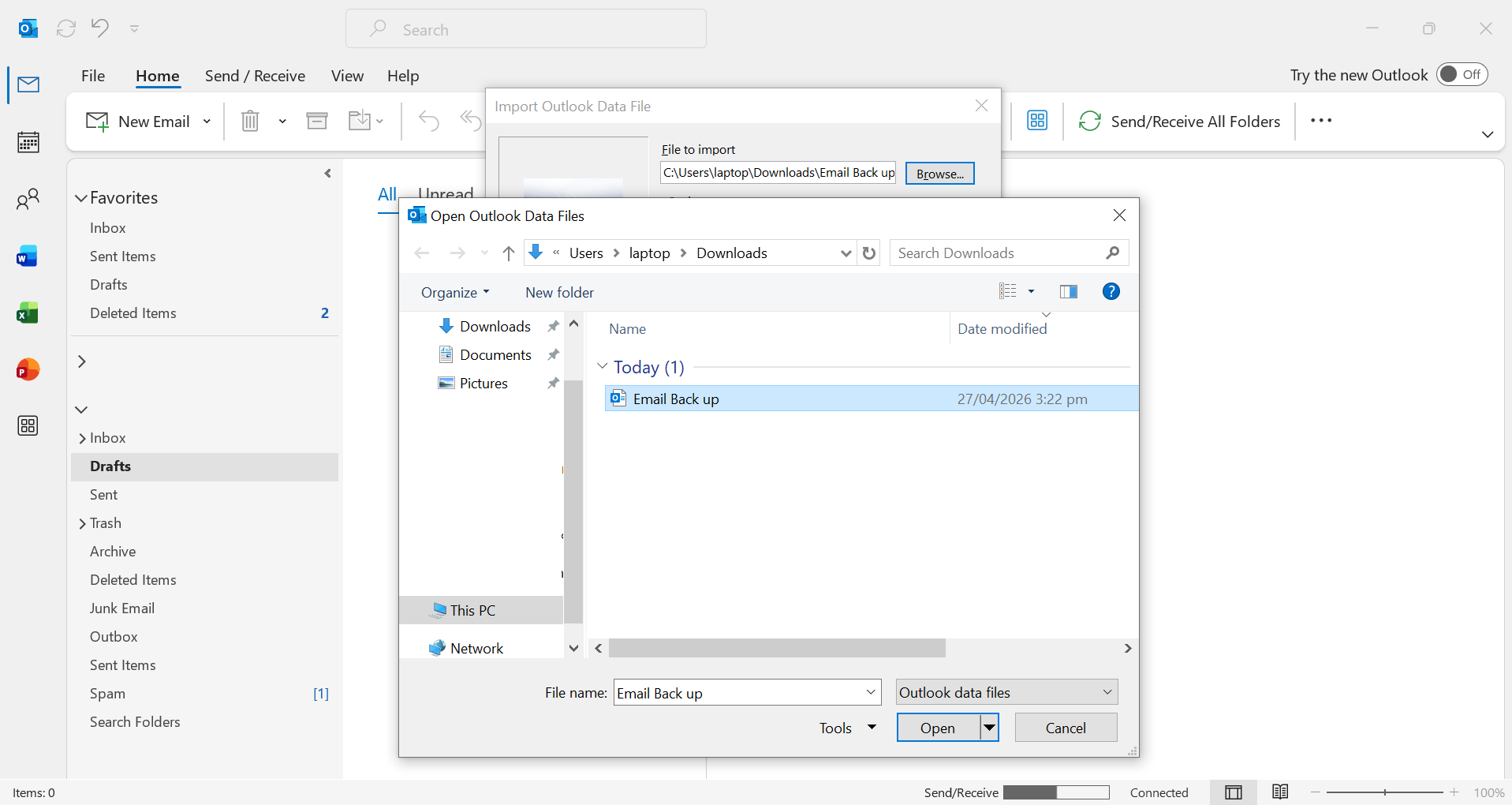
Task: Toggle the Try the new Outlook switch
Action: (1462, 74)
